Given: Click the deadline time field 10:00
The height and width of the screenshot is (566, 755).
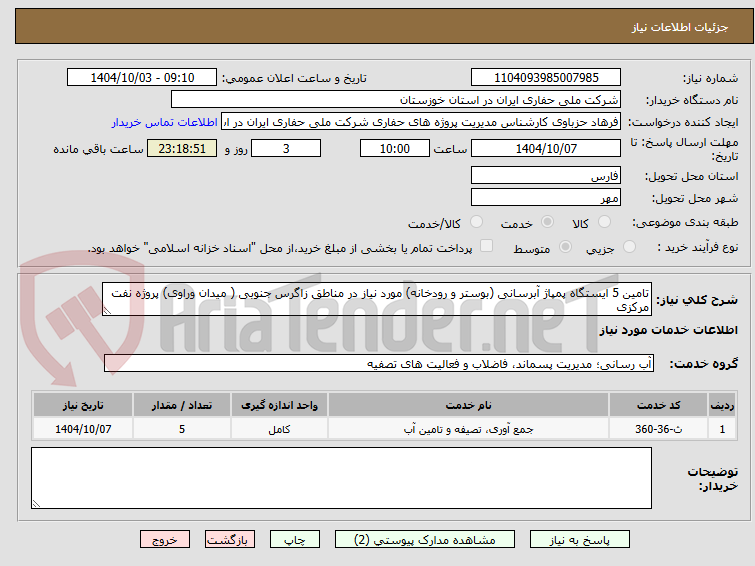Looking at the screenshot, I should click(x=395, y=148).
